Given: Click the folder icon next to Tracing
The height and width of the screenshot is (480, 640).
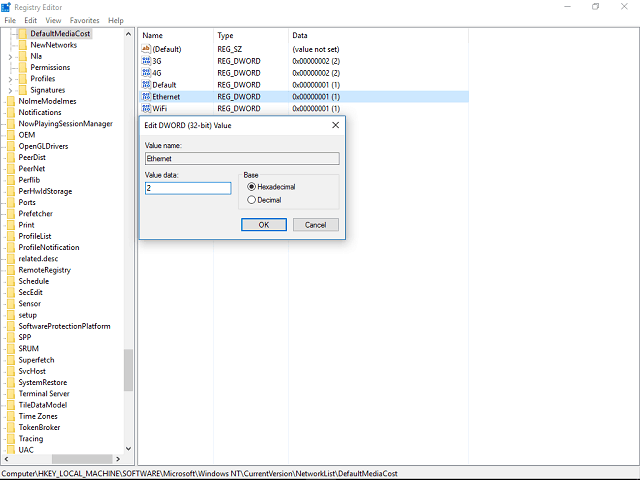Looking at the screenshot, I should point(11,439).
